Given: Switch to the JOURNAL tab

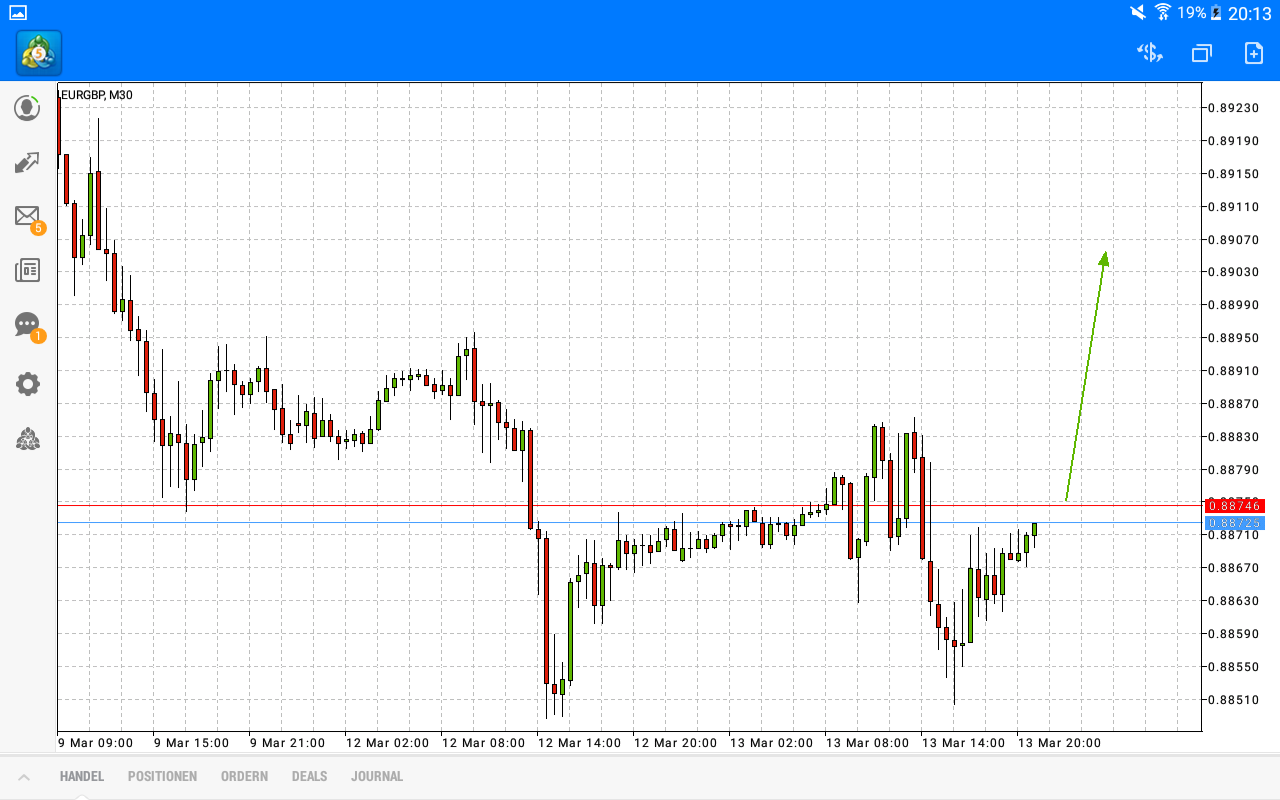Looking at the screenshot, I should click(x=377, y=776).
